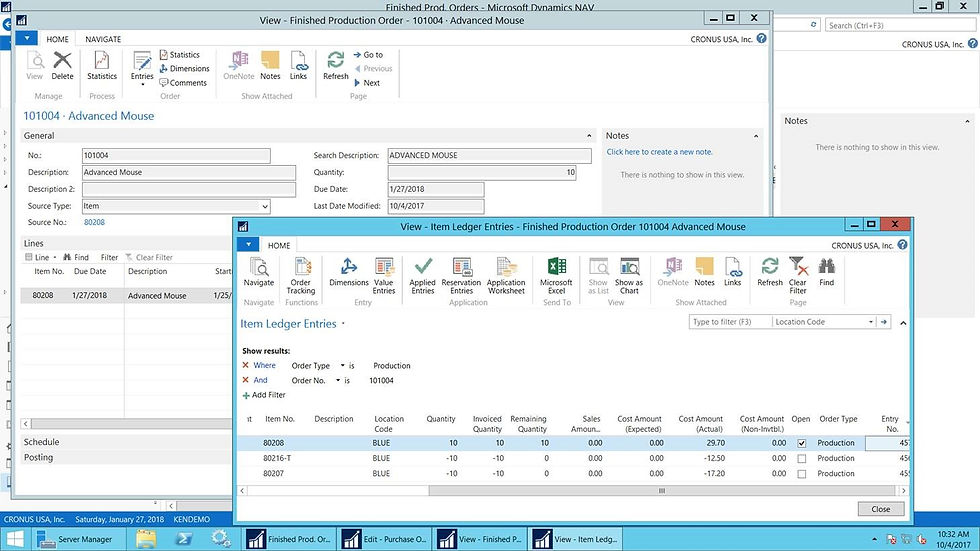980x551 pixels.
Task: Close the Item Ledger Entries window with Close button
Action: coord(881,509)
